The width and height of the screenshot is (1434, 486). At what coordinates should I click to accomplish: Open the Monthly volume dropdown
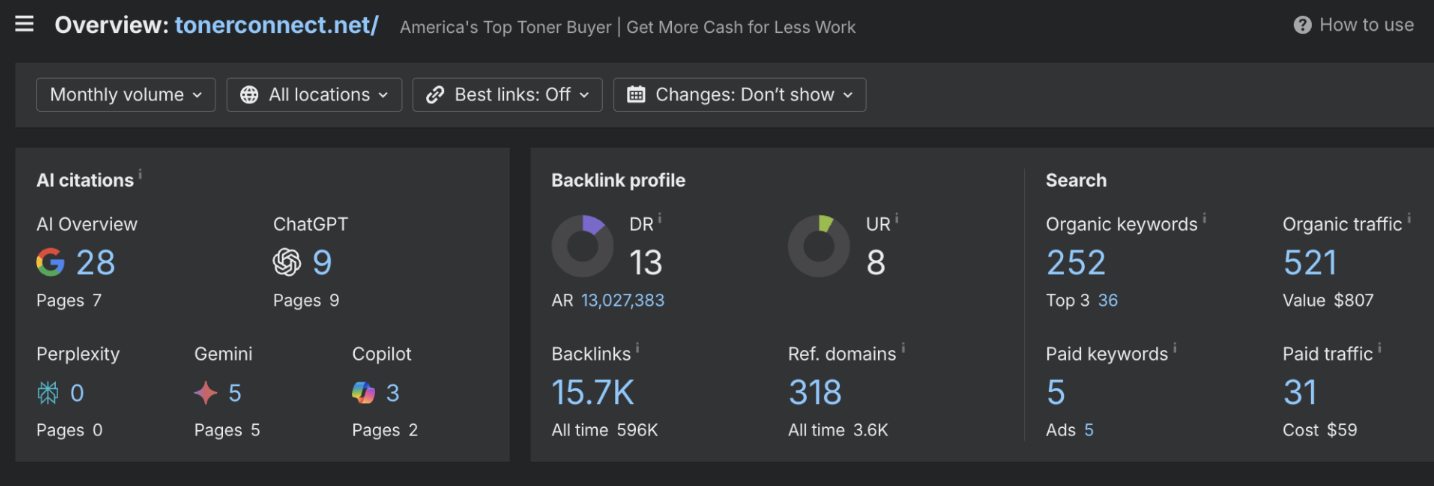(126, 95)
